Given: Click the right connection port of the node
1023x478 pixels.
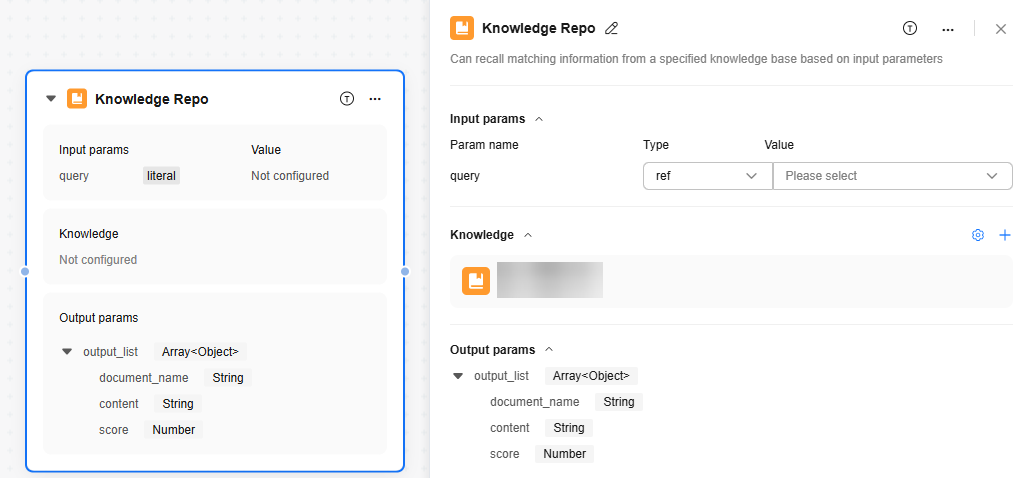Looking at the screenshot, I should coord(405,271).
